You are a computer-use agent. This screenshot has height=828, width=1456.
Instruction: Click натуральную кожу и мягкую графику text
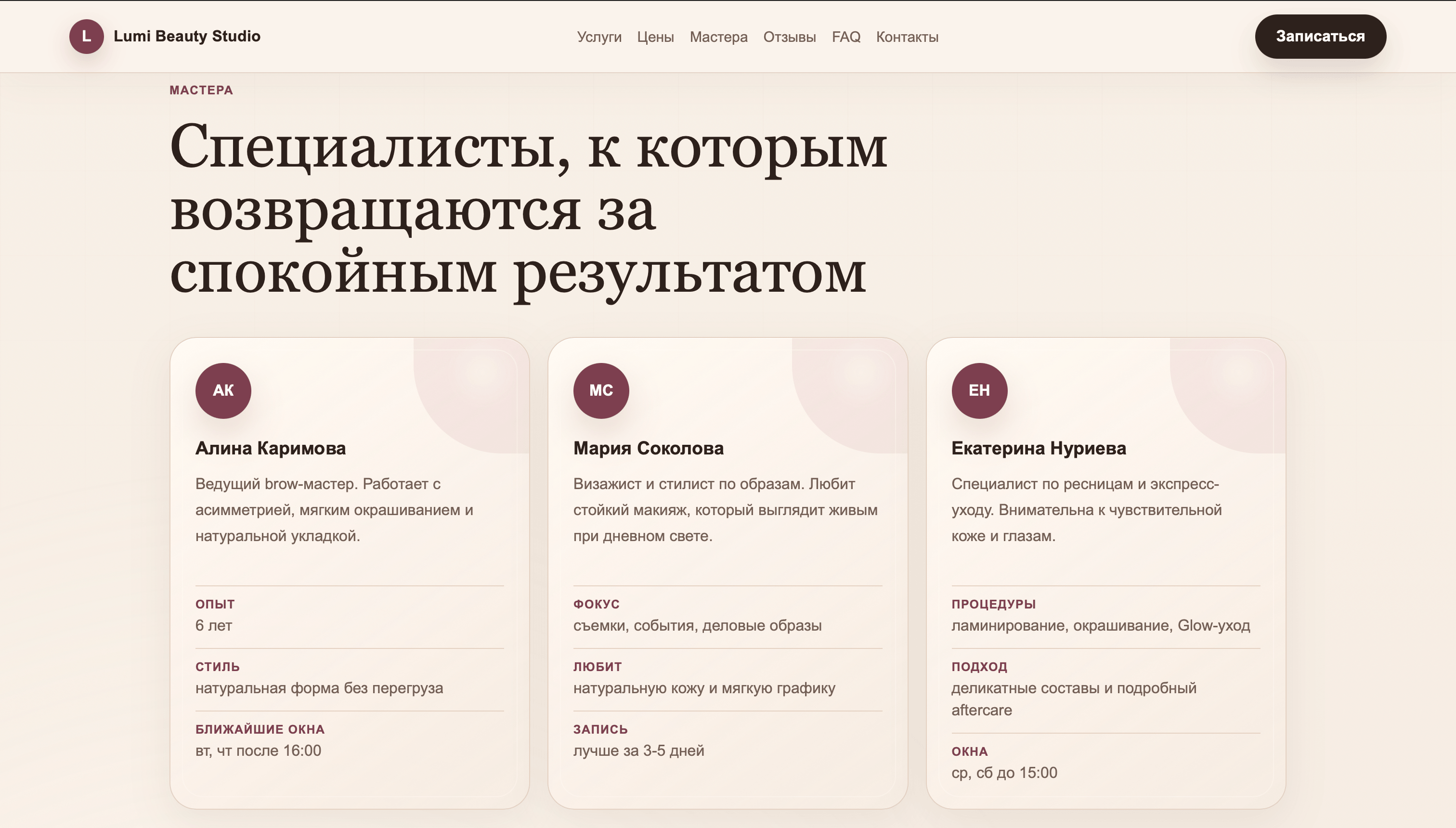pyautogui.click(x=704, y=688)
